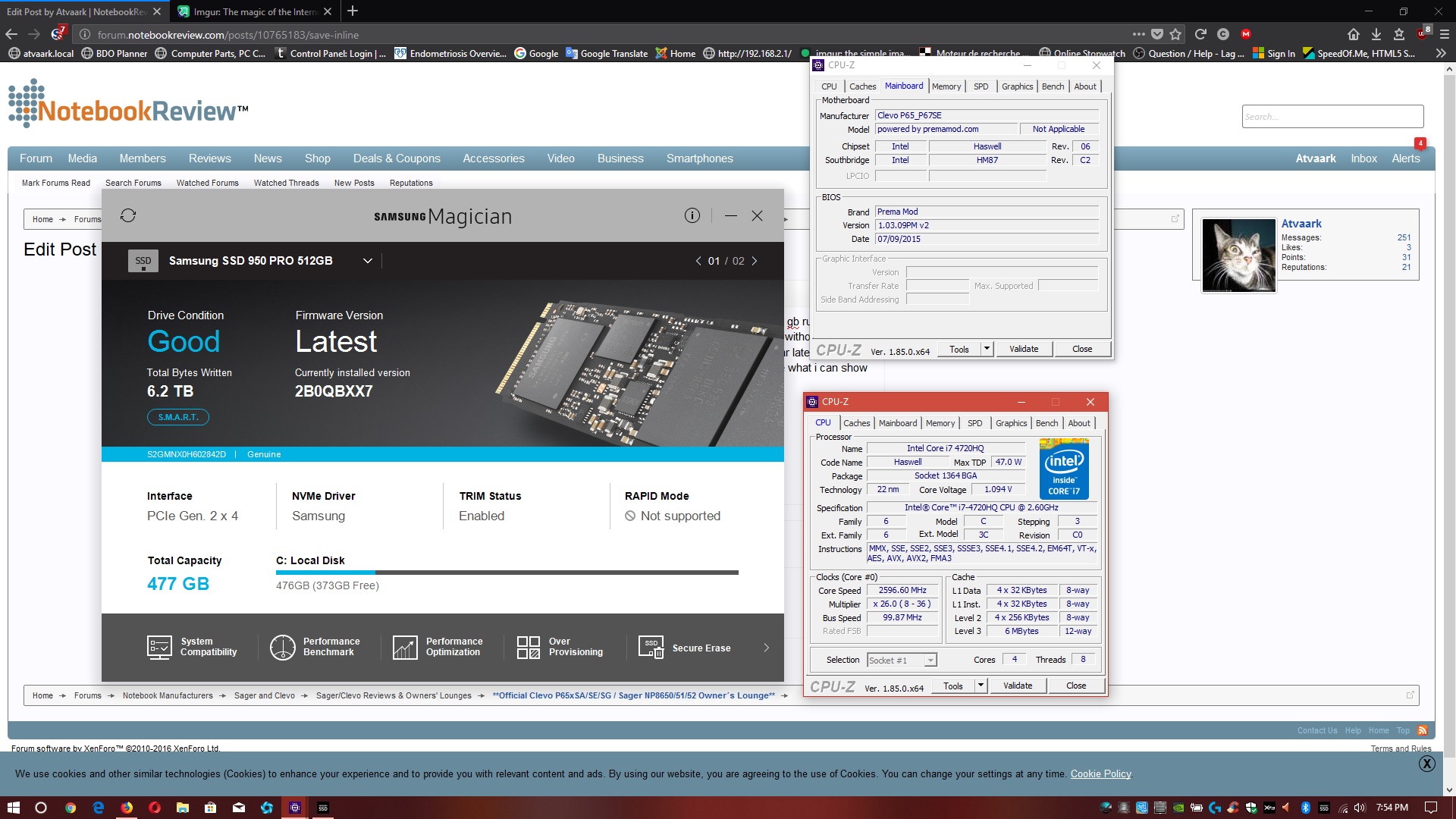Click the S.M.A.R.T. button

point(178,417)
